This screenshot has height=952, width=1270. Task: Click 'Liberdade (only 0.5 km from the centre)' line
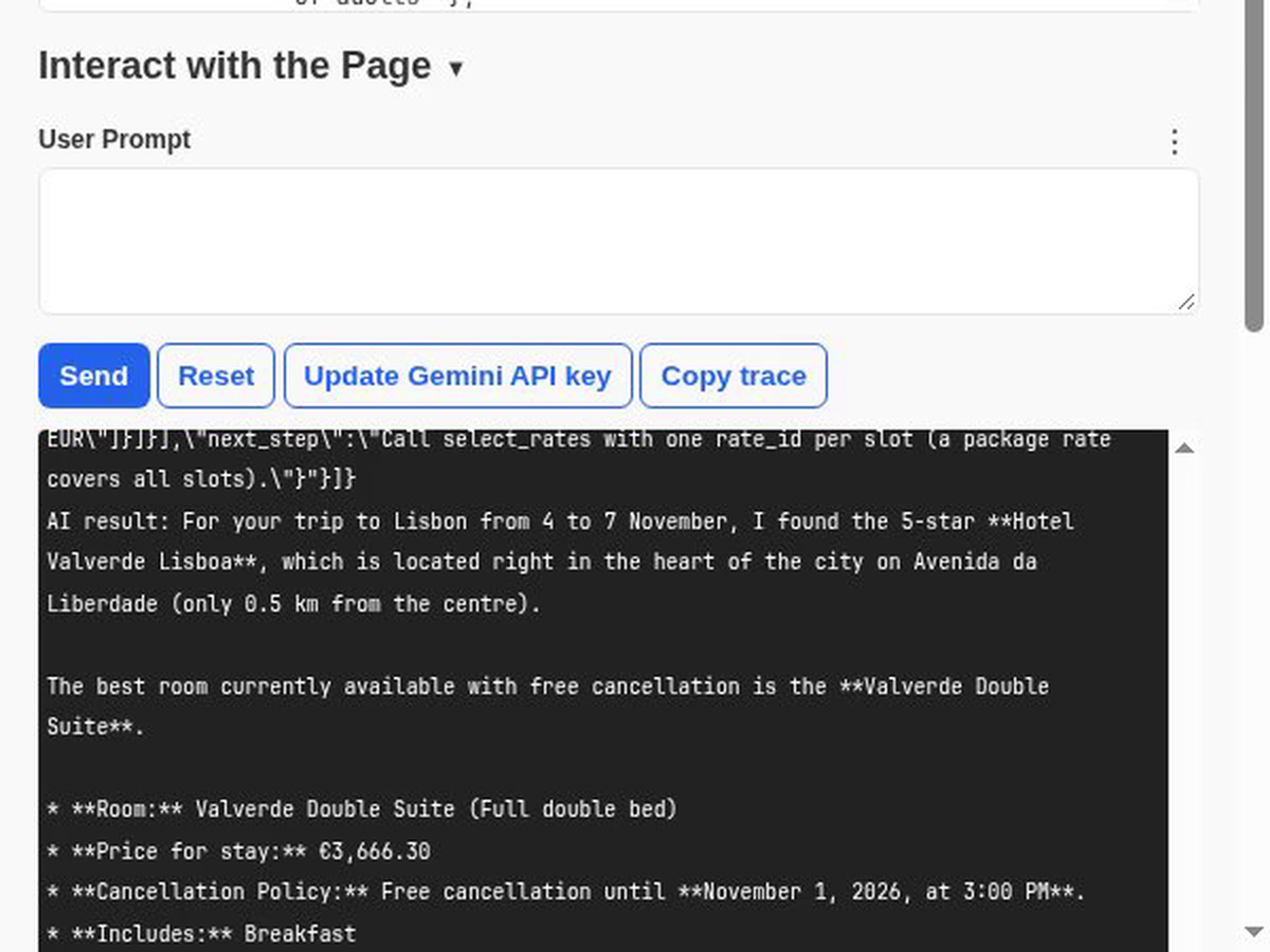click(x=293, y=604)
